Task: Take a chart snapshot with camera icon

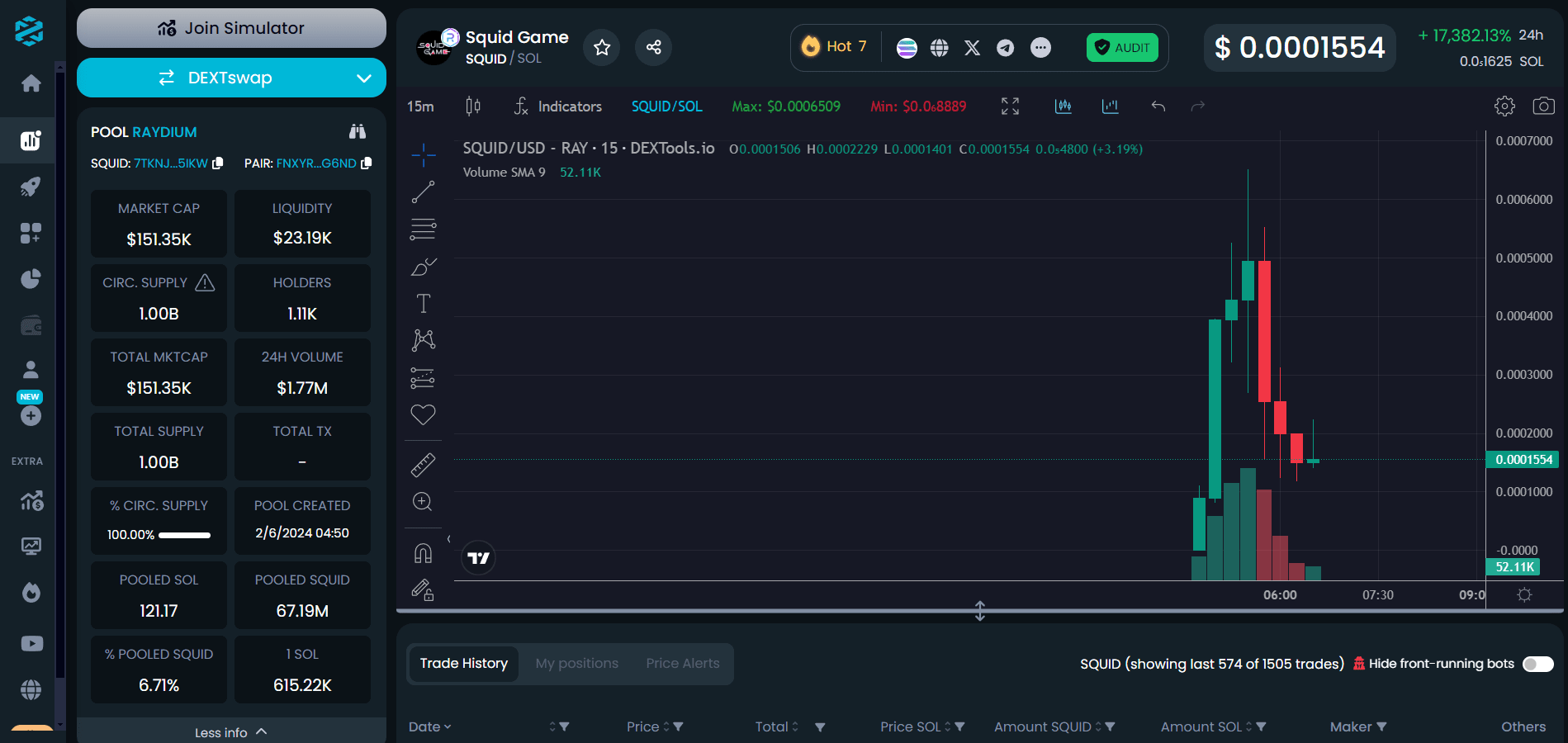Action: pos(1543,106)
